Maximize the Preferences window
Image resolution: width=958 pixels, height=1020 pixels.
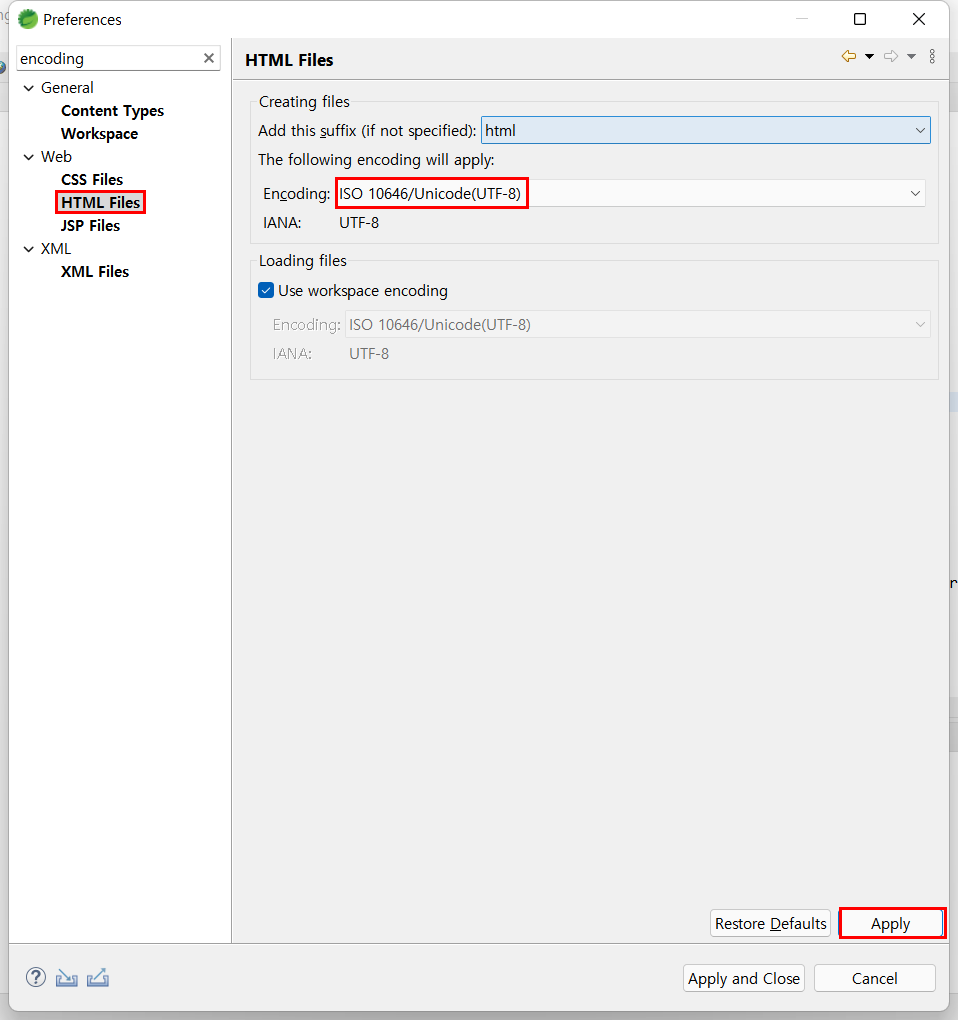click(x=860, y=20)
